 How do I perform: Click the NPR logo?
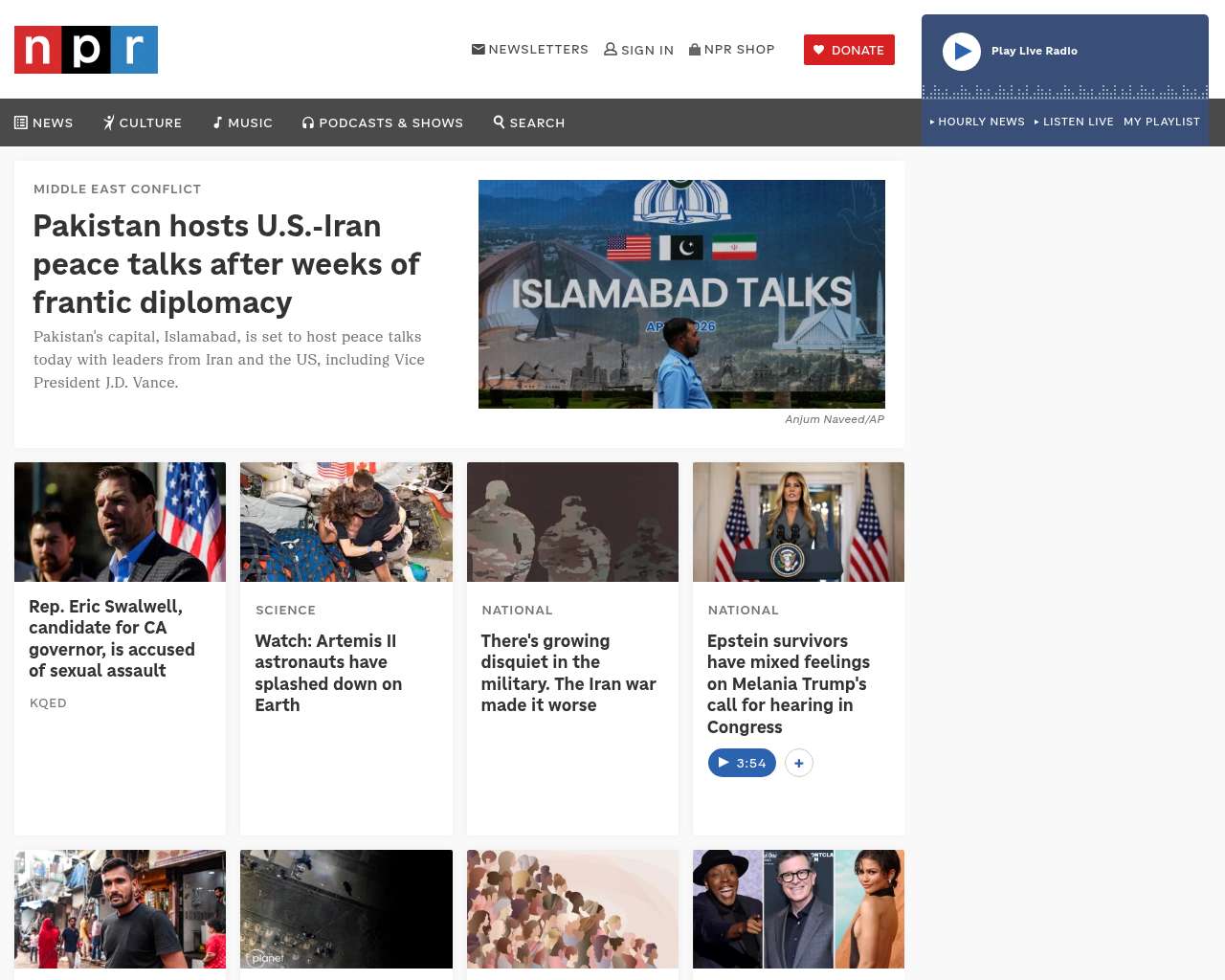[86, 50]
